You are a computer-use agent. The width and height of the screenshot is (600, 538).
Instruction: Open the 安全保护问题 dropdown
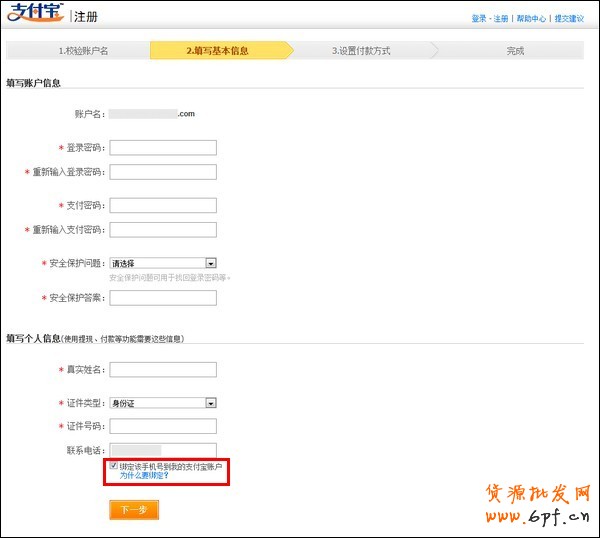(x=163, y=264)
